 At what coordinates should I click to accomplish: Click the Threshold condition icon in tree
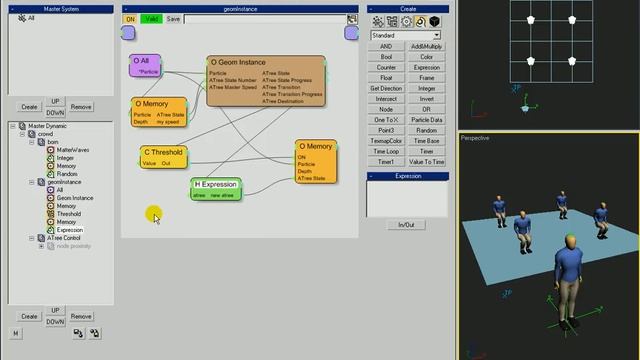tap(51, 214)
